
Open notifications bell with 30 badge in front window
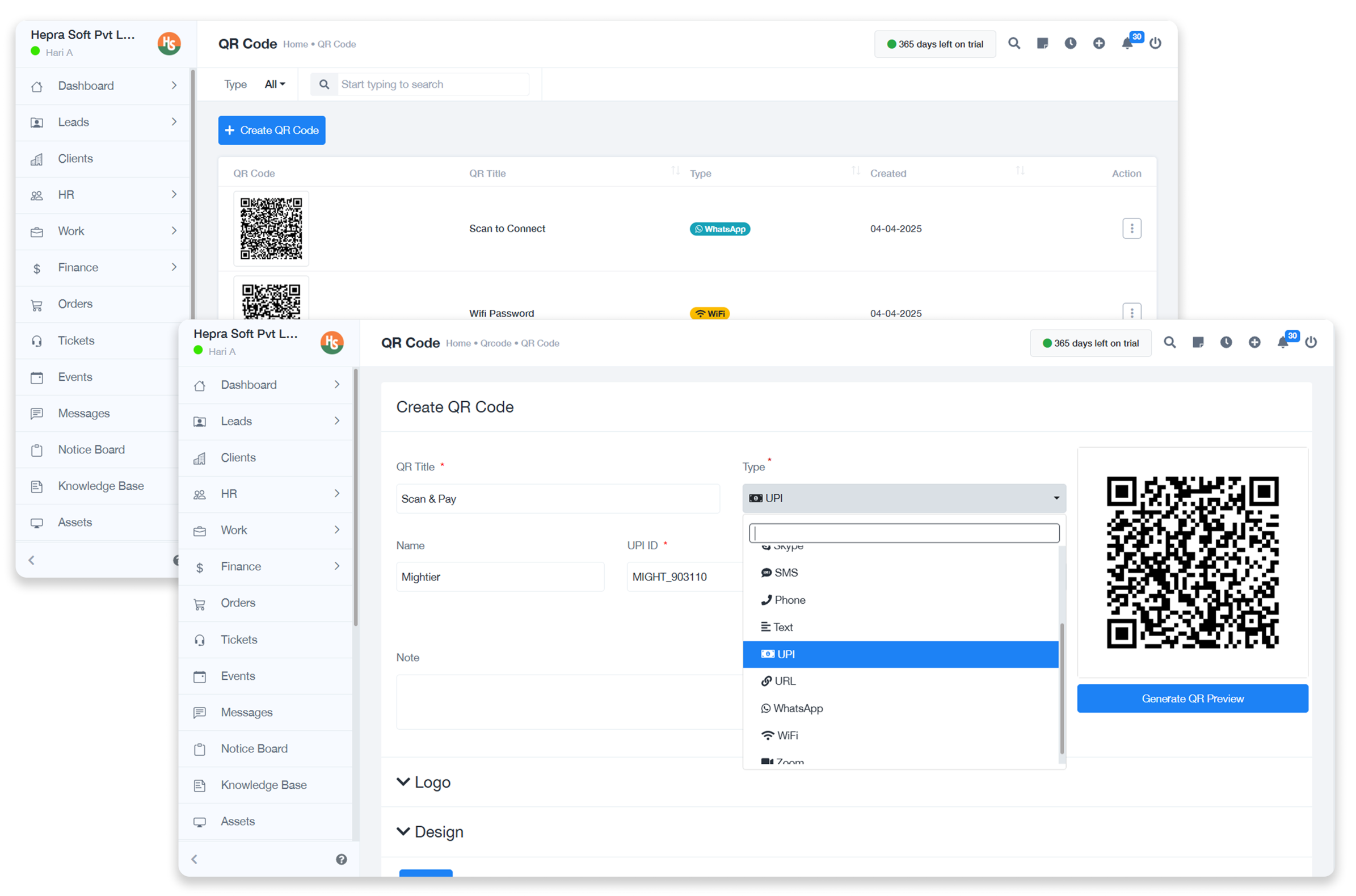(1283, 342)
